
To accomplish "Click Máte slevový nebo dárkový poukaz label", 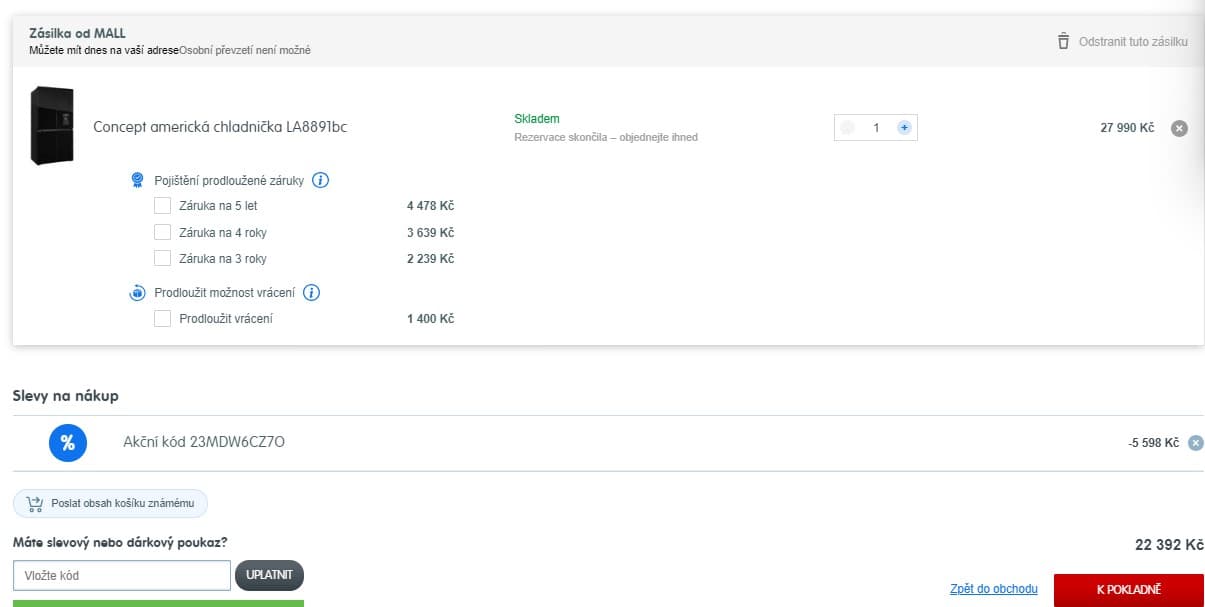I will (120, 543).
